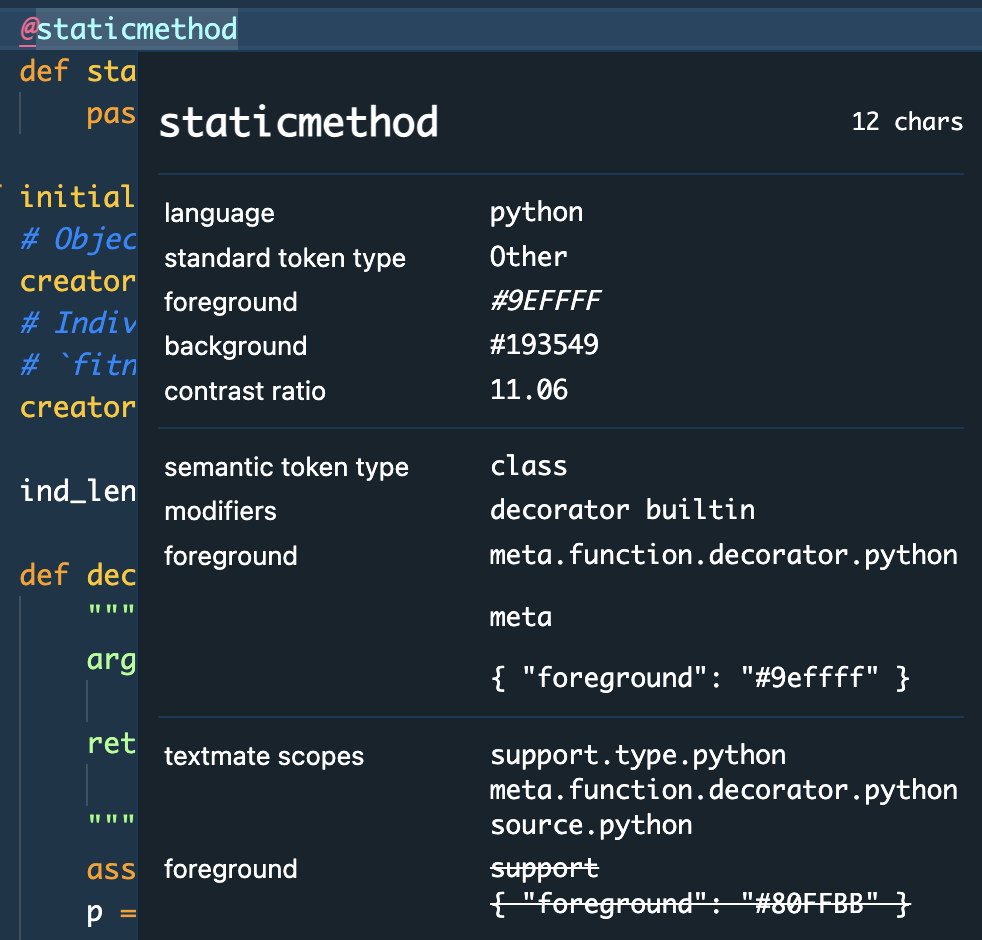
Task: Click the struck-through 'support' rule
Action: (544, 869)
